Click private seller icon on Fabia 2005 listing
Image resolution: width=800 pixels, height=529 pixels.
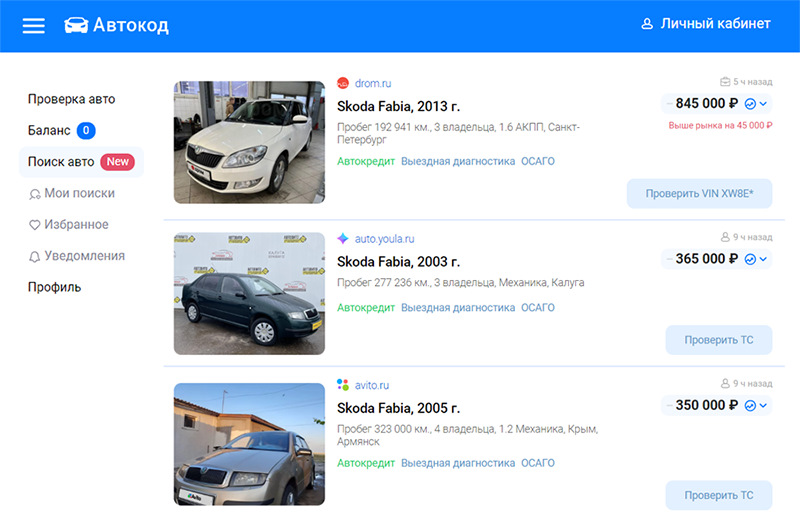click(725, 384)
